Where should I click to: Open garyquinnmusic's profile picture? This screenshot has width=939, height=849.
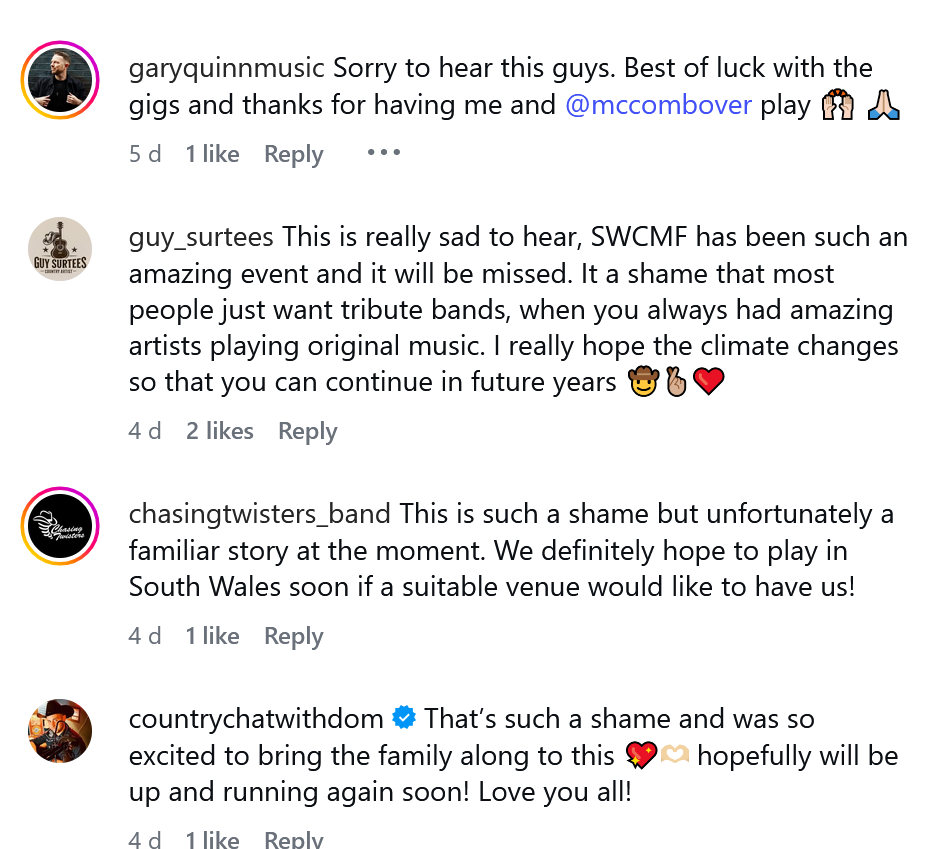click(60, 80)
